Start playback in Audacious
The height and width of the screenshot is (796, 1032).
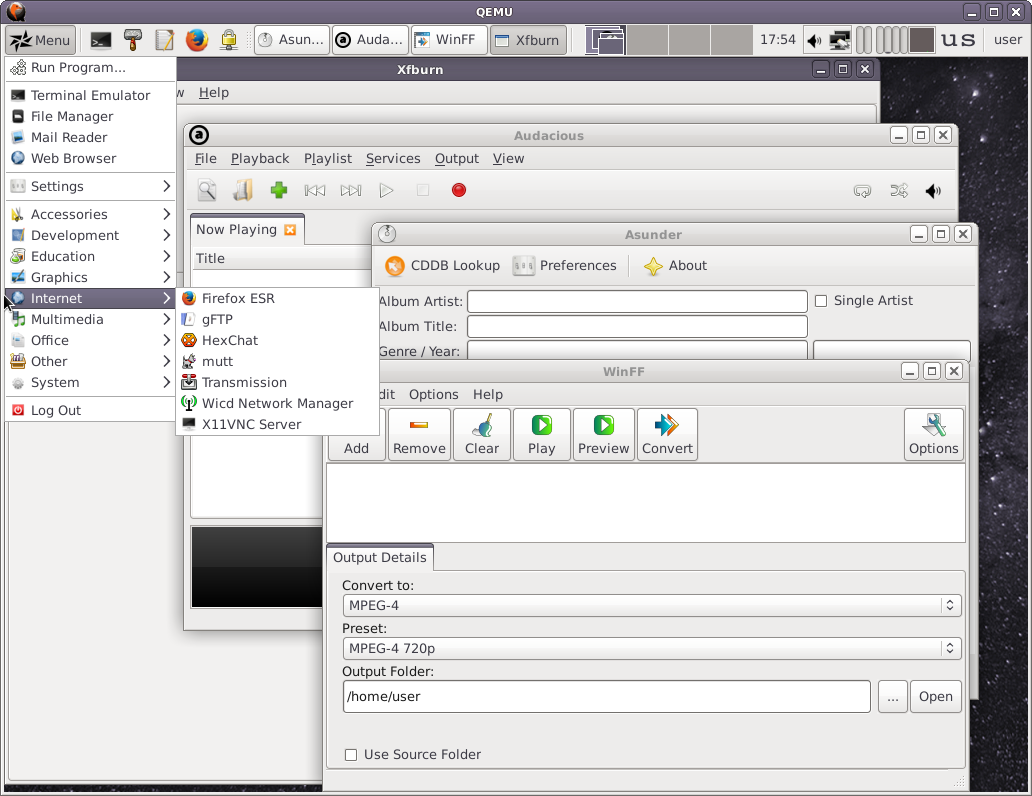[386, 190]
